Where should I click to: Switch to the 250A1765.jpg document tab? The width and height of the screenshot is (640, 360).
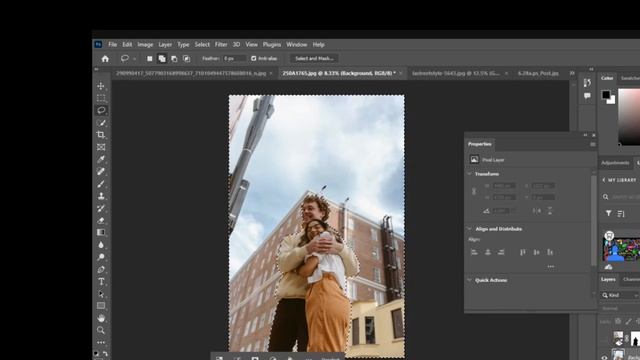point(339,73)
